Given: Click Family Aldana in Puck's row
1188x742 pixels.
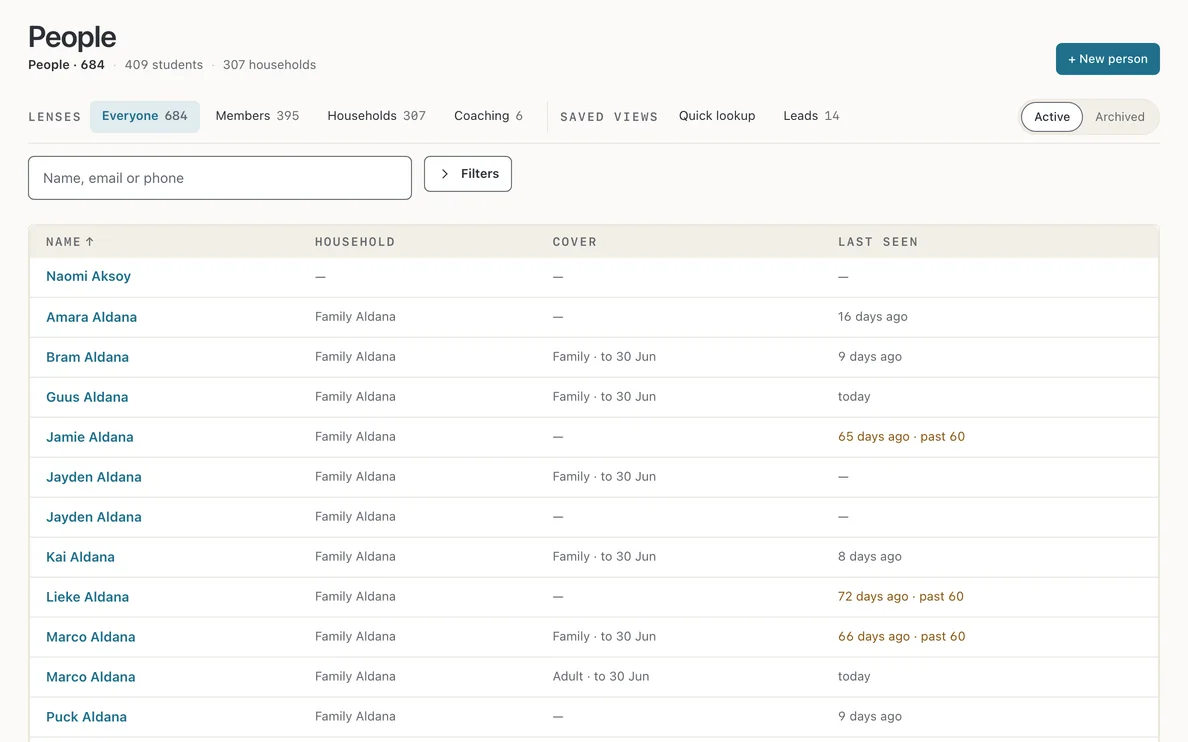Looking at the screenshot, I should 355,716.
